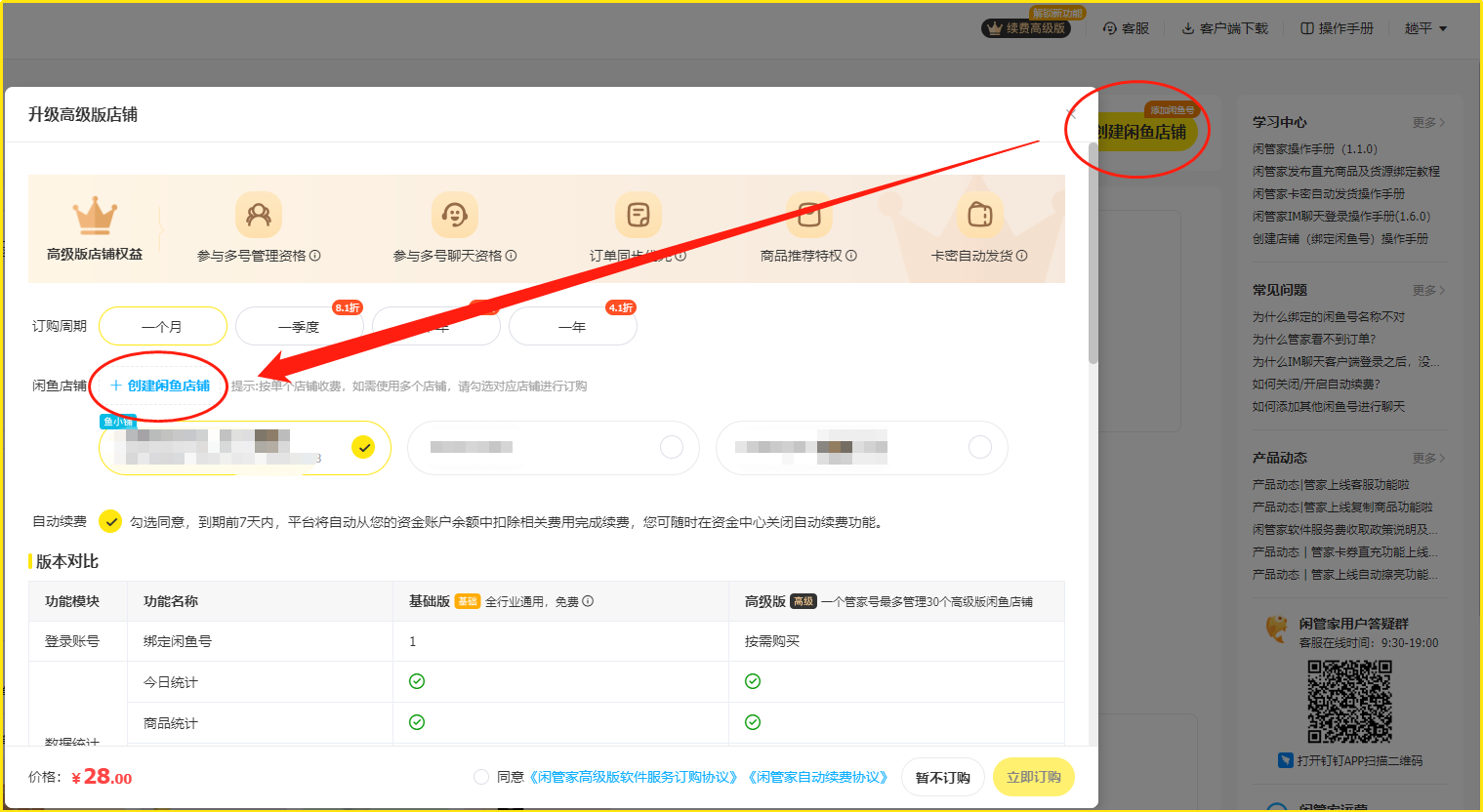Click the 商品推荐特权 info icon
Image resolution: width=1484 pixels, height=812 pixels.
(851, 256)
